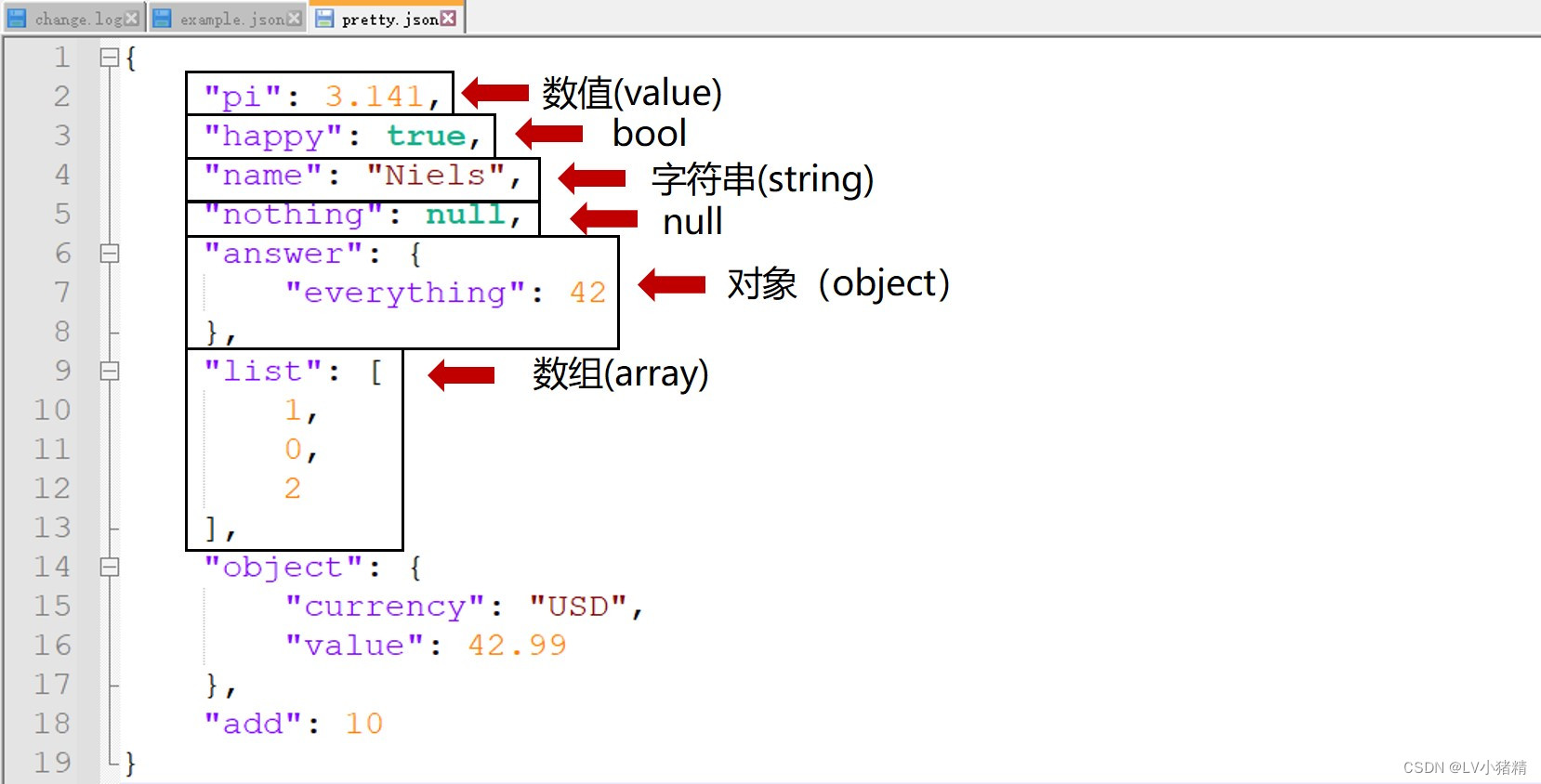Click the value 42 after everything
Viewport: 1541px width, 784px height.
(x=588, y=293)
